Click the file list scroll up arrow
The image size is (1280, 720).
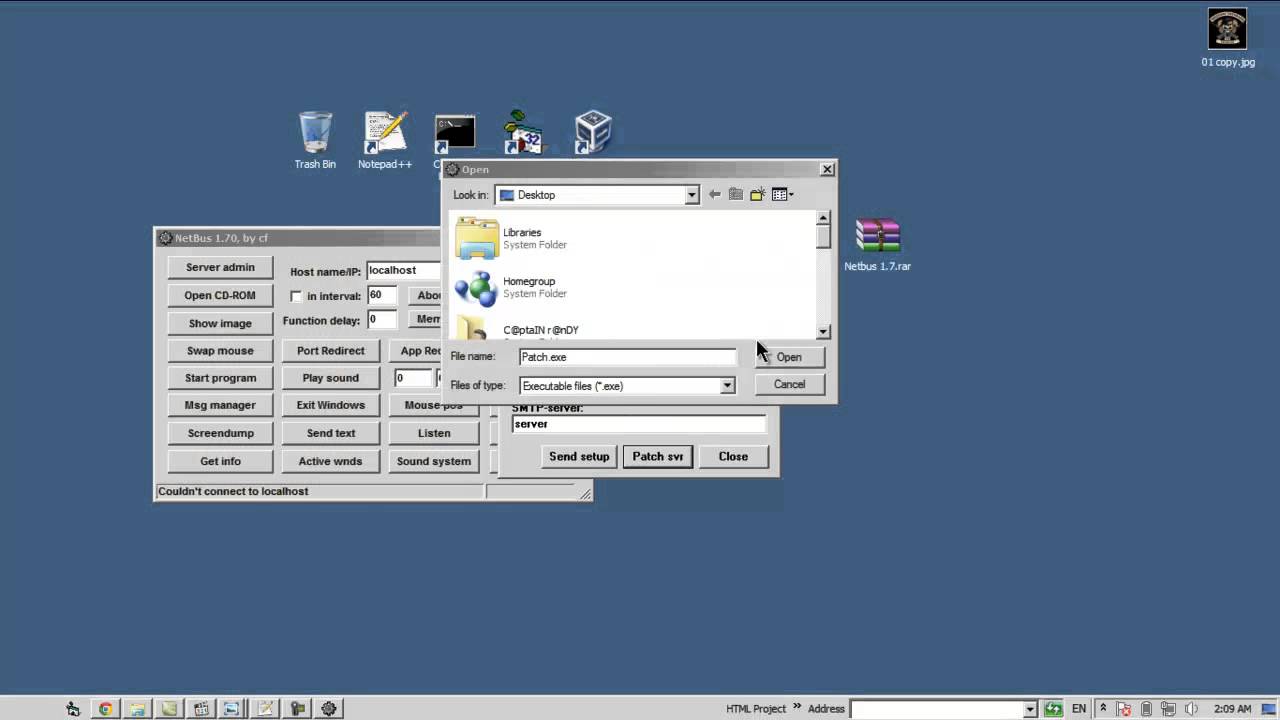pos(823,218)
